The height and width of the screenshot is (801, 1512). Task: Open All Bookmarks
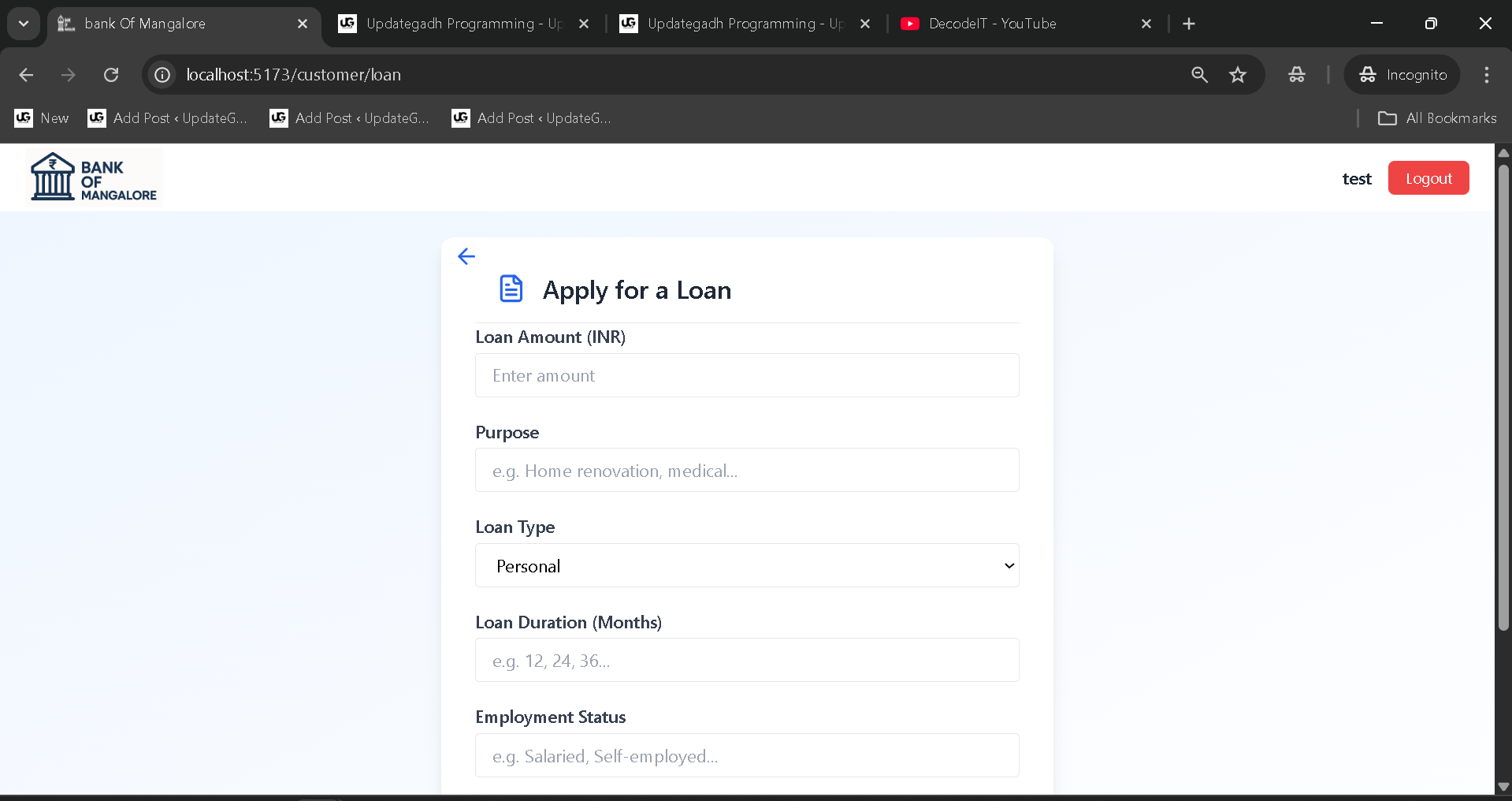tap(1438, 118)
